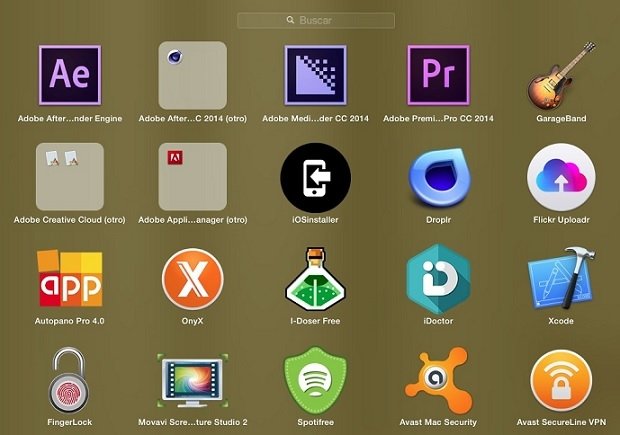
Task: Launch the iOSinstaller app
Action: [x=316, y=178]
